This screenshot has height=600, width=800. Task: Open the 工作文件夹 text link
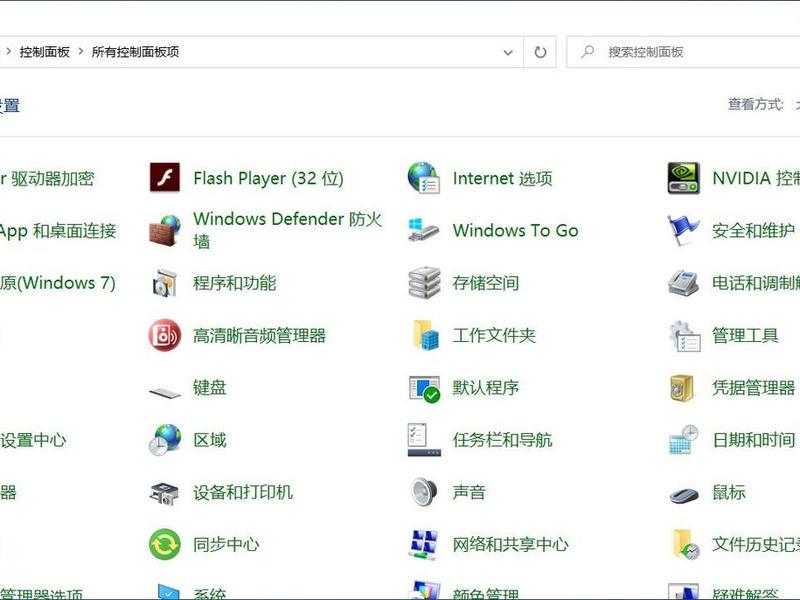(x=494, y=335)
